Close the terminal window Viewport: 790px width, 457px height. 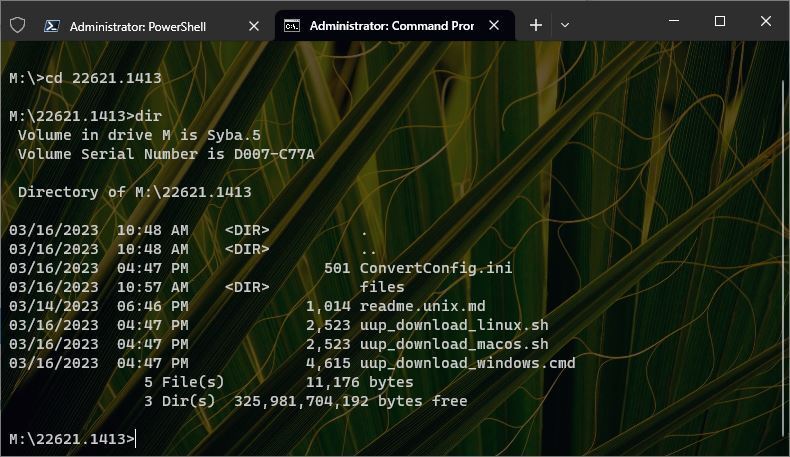tap(766, 21)
